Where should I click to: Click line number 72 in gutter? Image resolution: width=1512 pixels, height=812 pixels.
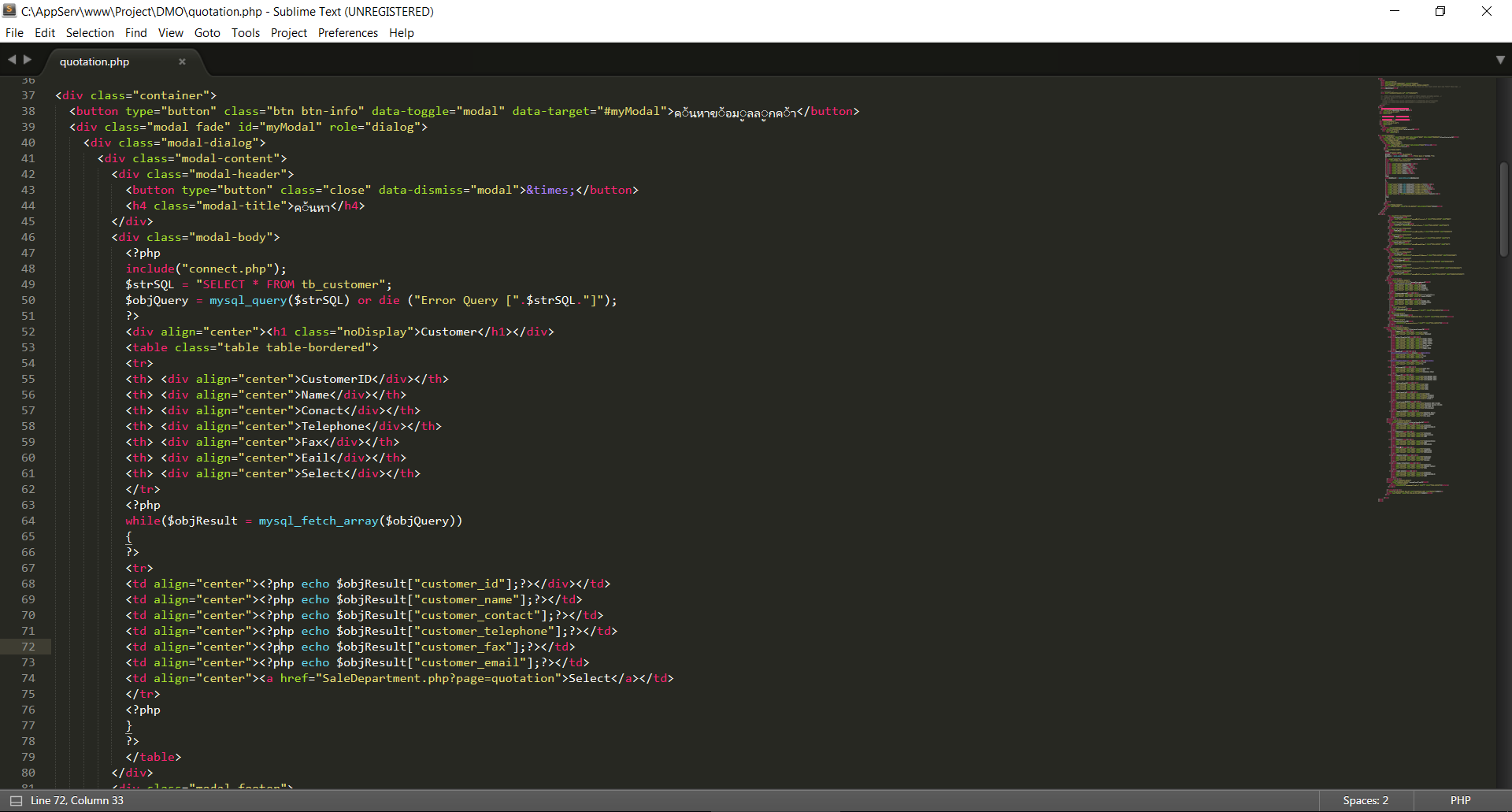tap(28, 647)
